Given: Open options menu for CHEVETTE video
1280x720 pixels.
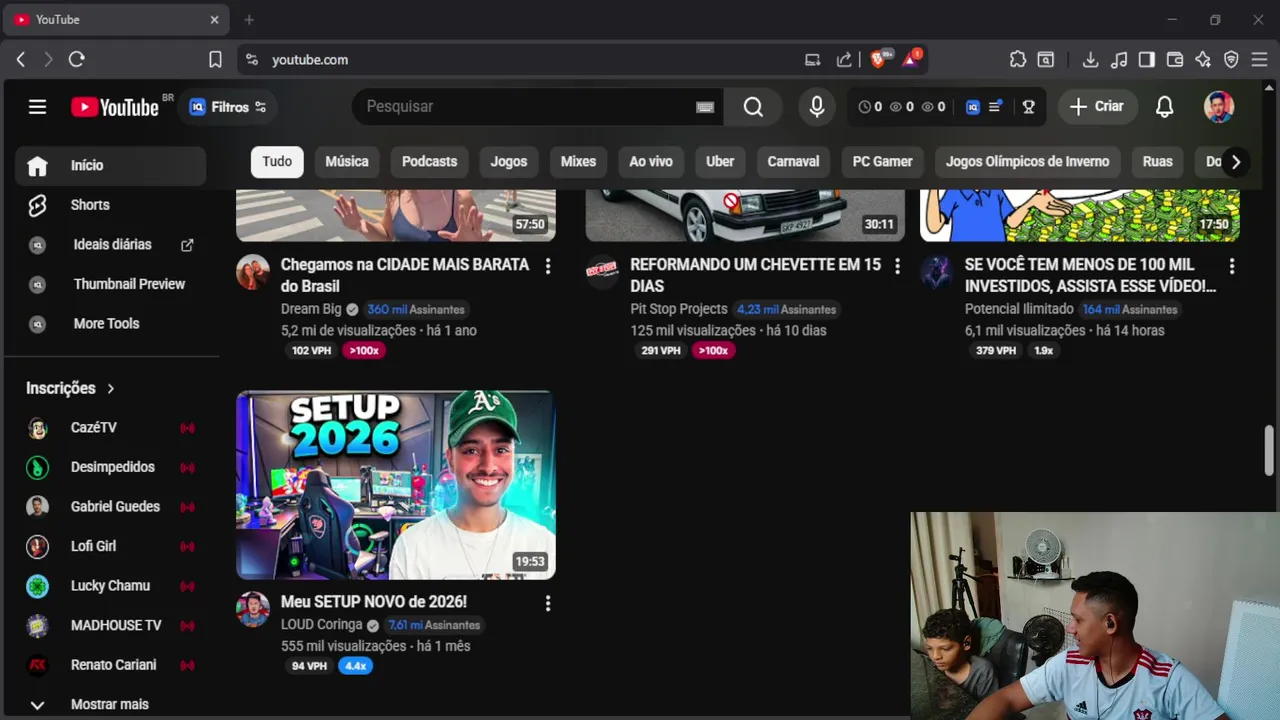Looking at the screenshot, I should click(897, 266).
